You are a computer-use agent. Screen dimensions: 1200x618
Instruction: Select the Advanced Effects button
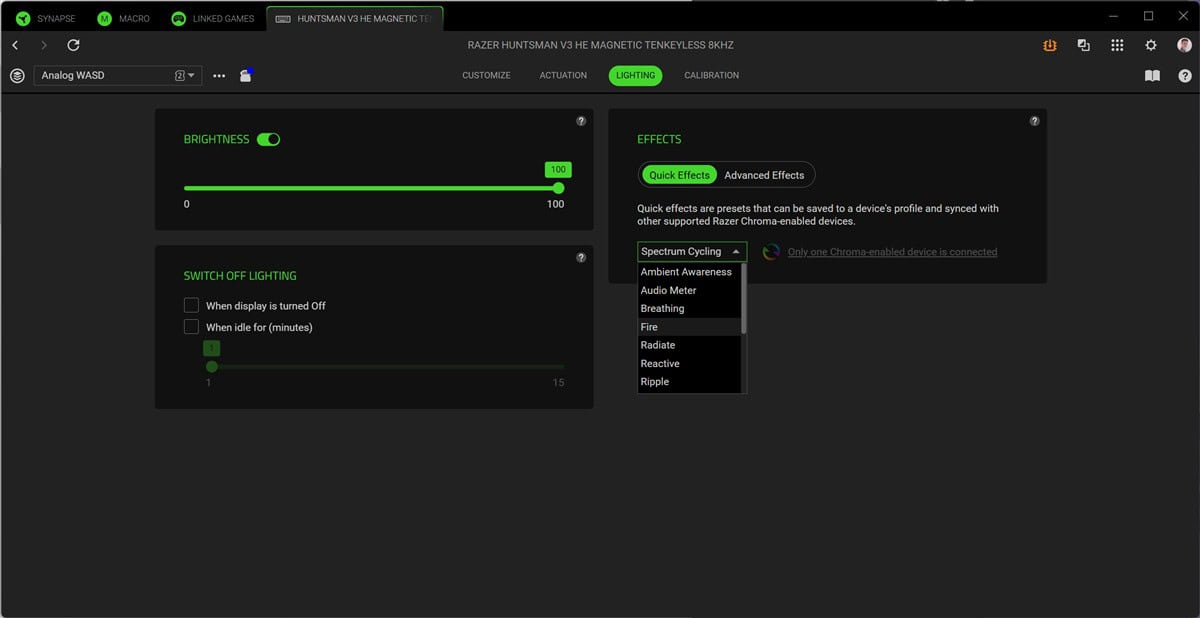[x=764, y=175]
